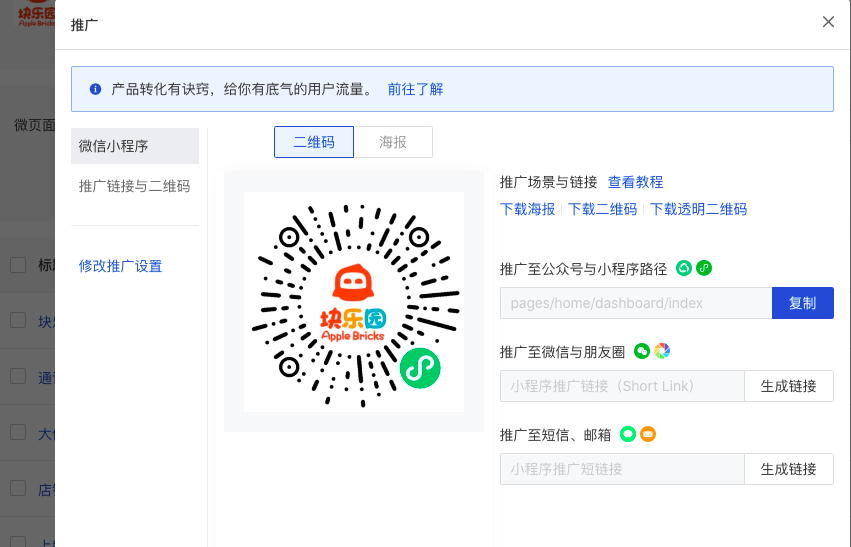Select the 微信小程序 sidebar item
851x547 pixels.
(135, 146)
